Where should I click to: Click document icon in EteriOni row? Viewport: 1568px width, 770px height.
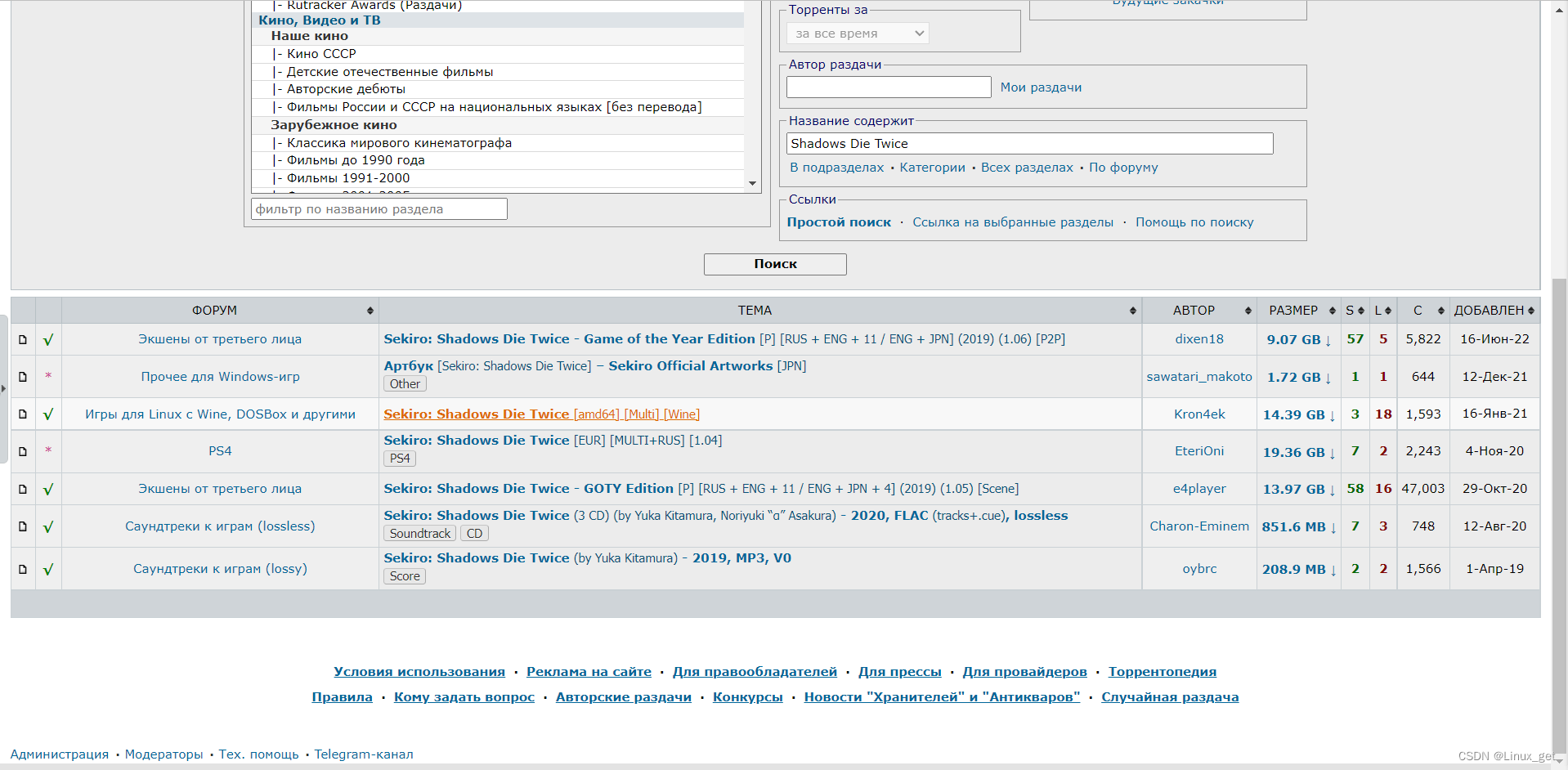tap(23, 451)
